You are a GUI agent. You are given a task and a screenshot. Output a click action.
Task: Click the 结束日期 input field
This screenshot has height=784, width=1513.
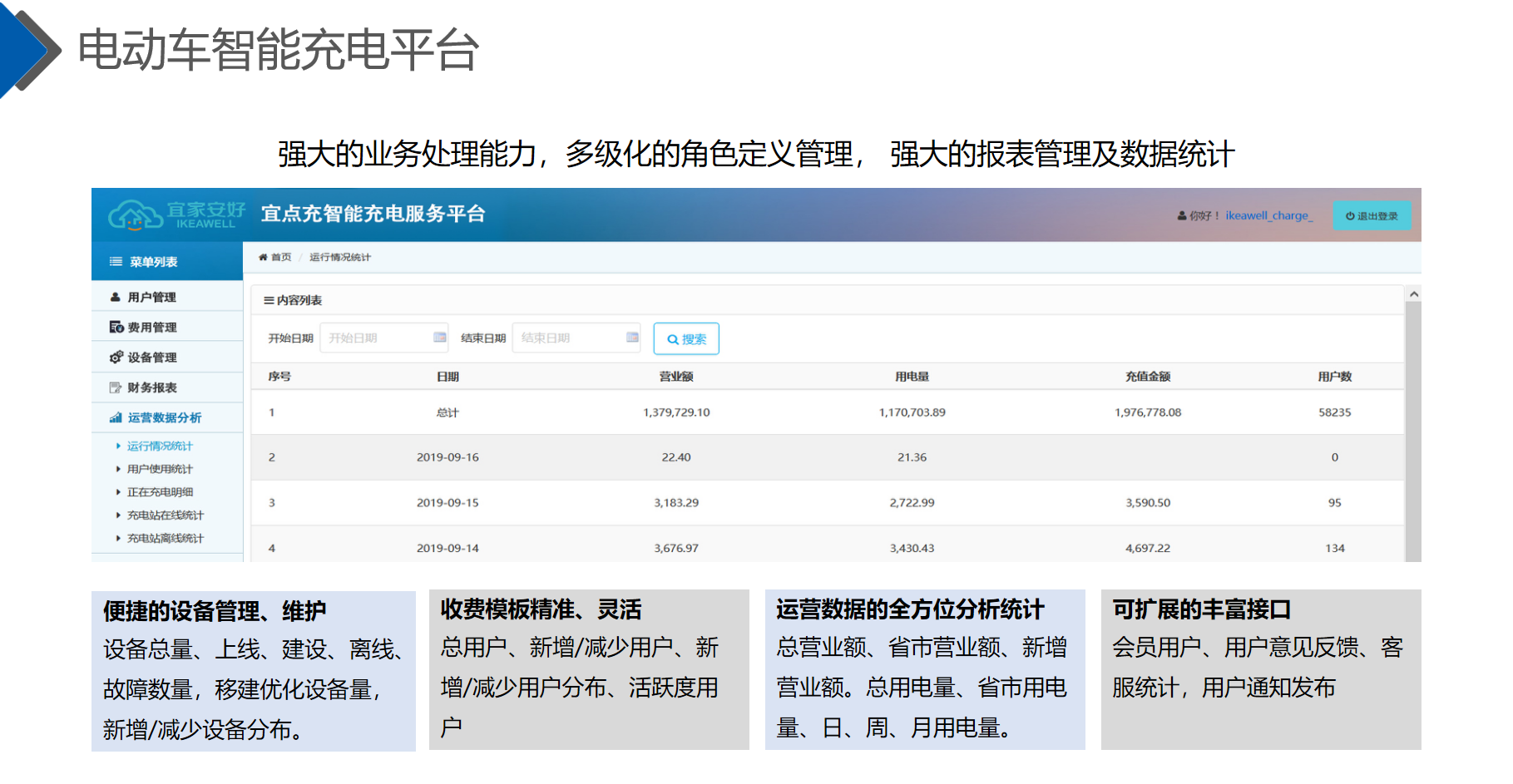576,338
